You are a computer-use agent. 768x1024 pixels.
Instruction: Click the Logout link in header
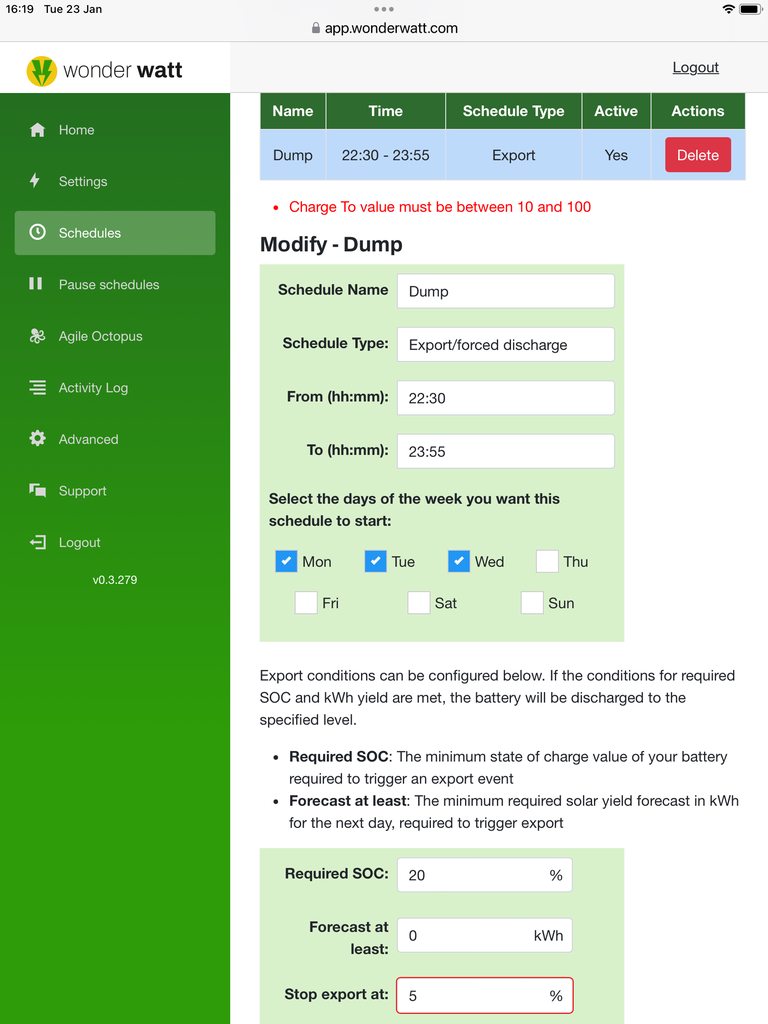coord(695,67)
